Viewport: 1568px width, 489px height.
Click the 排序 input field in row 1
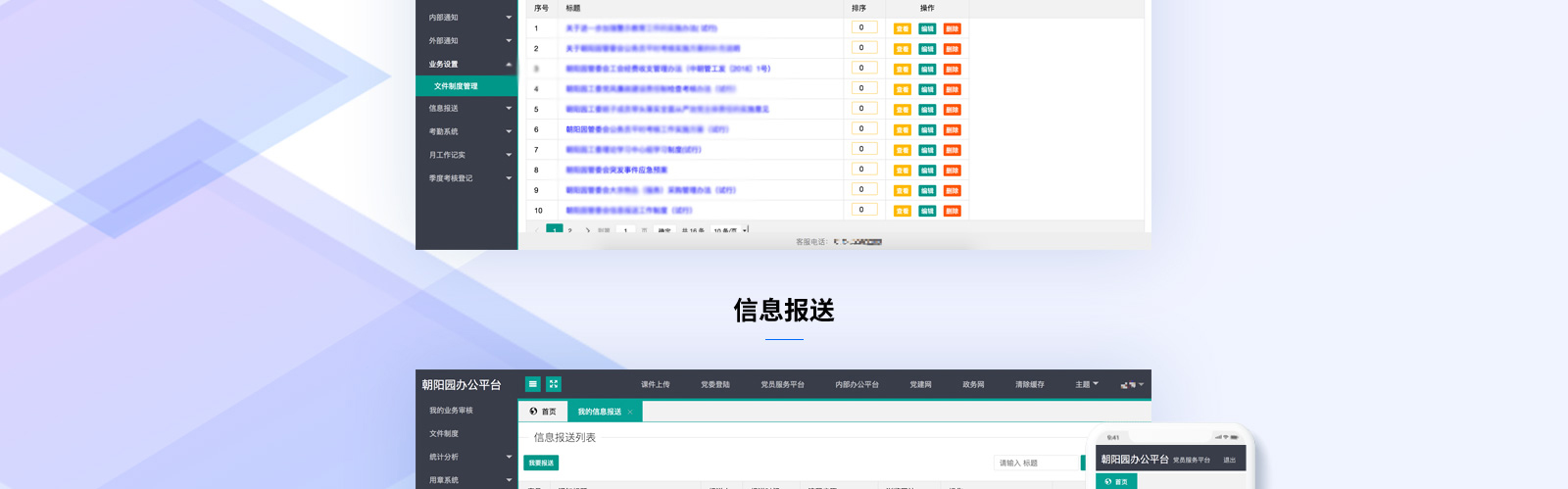[x=862, y=27]
